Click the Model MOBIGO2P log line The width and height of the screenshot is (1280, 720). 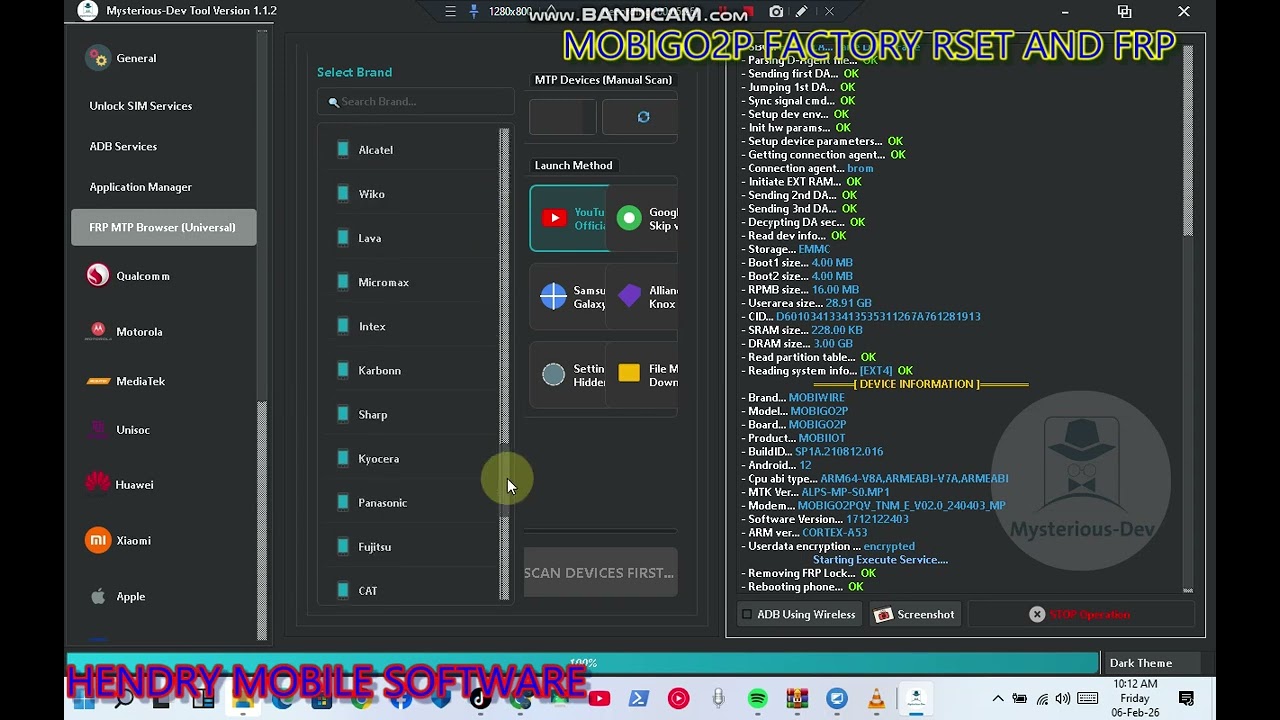click(x=798, y=411)
